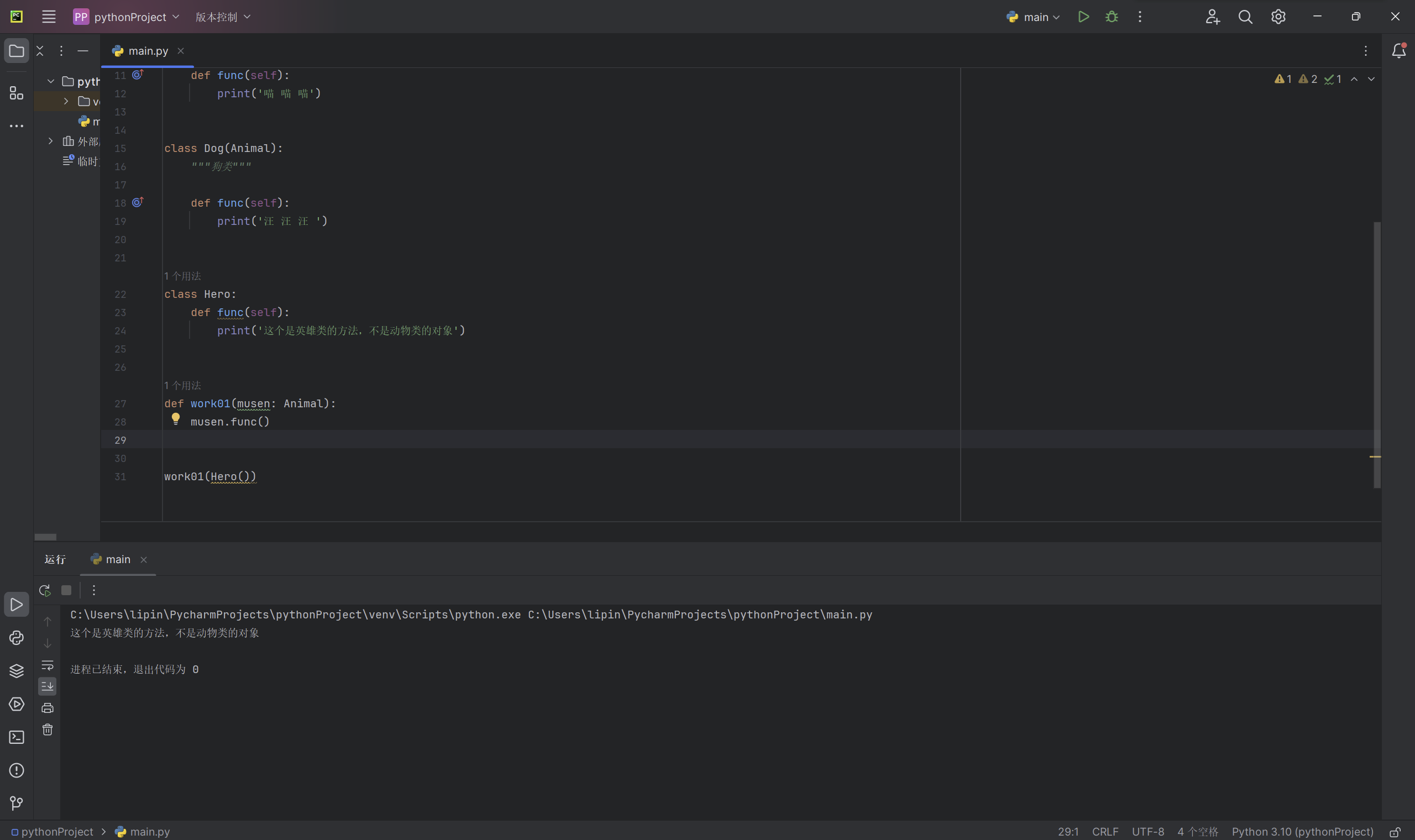This screenshot has width=1415, height=840.
Task: Rerun main in the run panel
Action: pos(45,590)
